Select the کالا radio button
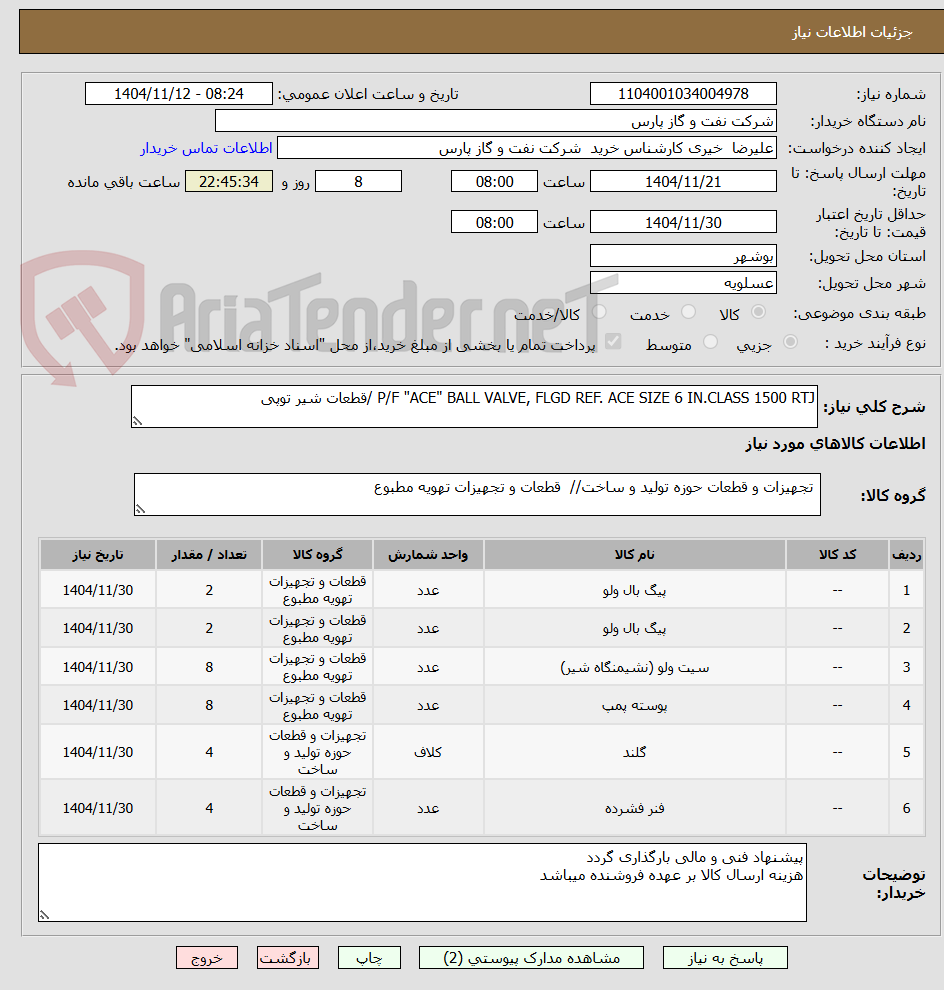 [758, 312]
